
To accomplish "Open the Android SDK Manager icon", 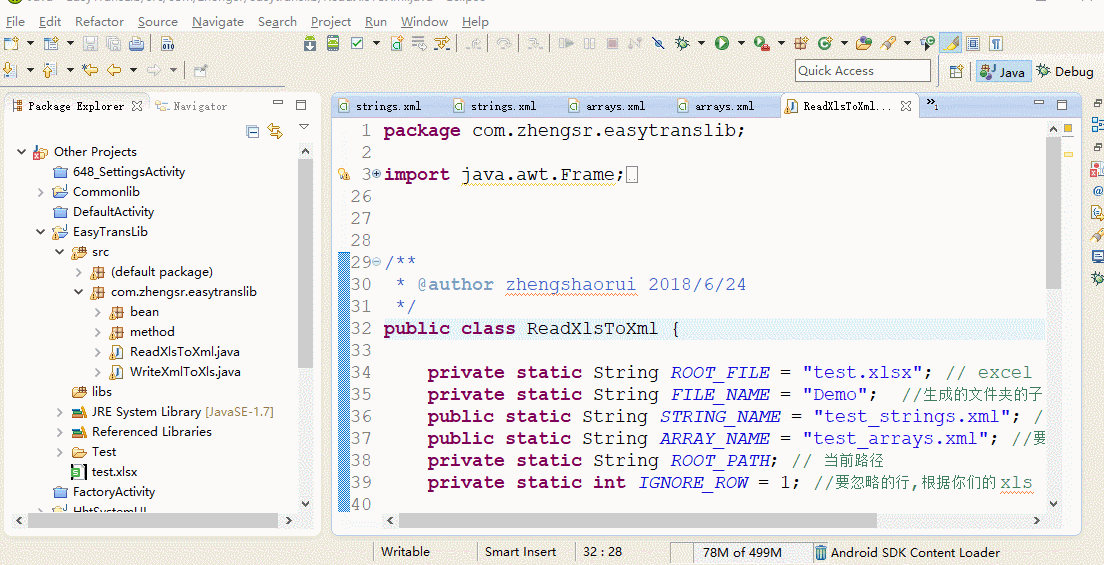I will 310,44.
